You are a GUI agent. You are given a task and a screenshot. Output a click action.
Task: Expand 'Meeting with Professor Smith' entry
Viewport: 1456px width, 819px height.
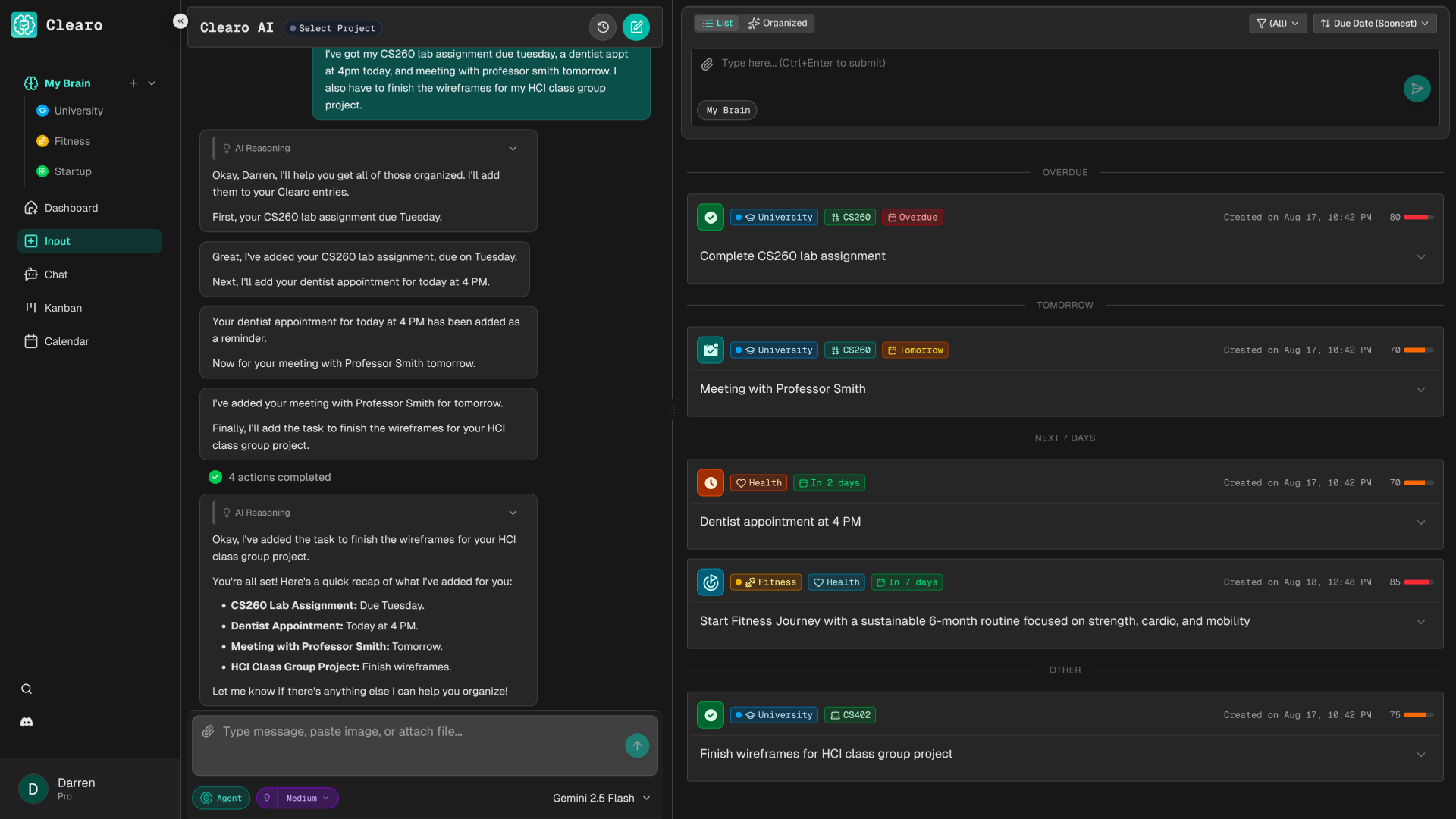click(1421, 390)
